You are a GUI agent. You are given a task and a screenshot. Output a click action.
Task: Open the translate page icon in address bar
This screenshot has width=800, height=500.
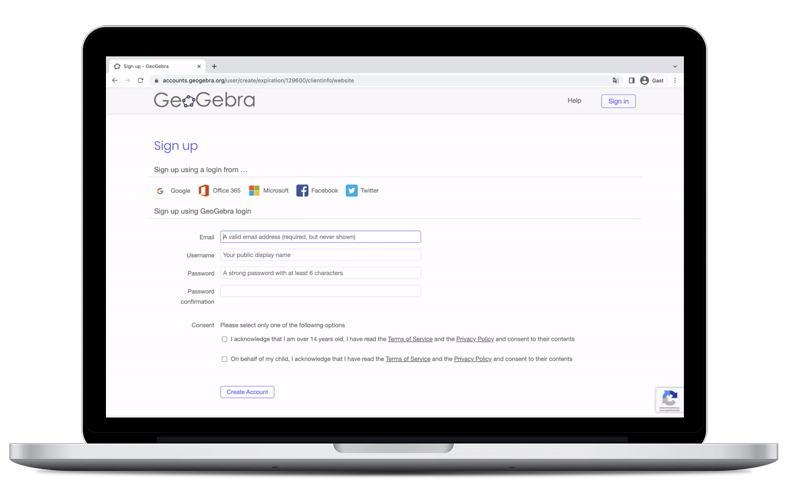pyautogui.click(x=615, y=80)
